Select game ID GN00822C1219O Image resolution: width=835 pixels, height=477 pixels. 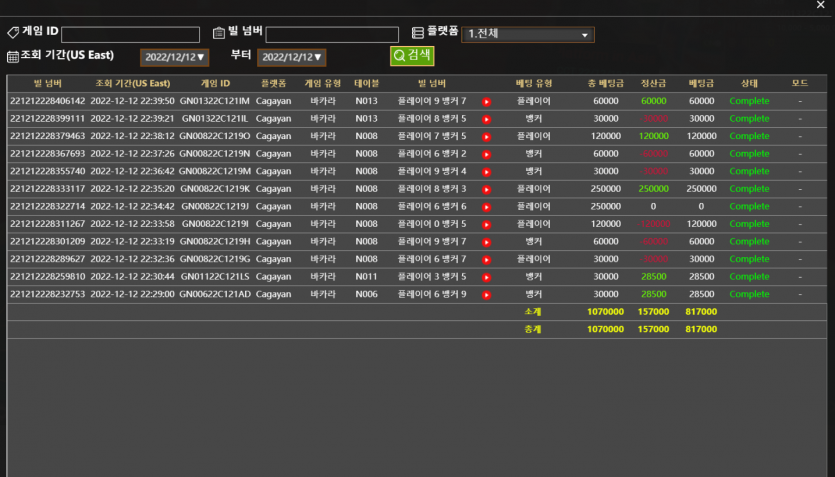215,136
